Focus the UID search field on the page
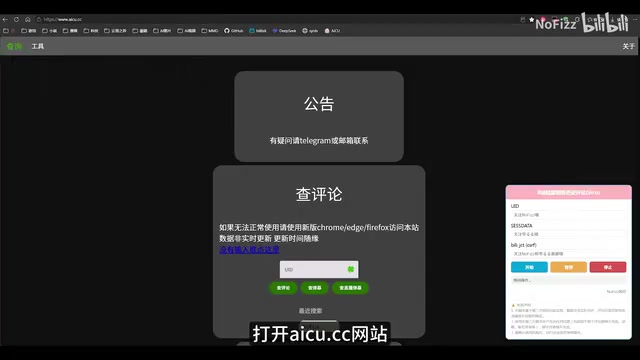The height and width of the screenshot is (360, 640). (x=319, y=269)
